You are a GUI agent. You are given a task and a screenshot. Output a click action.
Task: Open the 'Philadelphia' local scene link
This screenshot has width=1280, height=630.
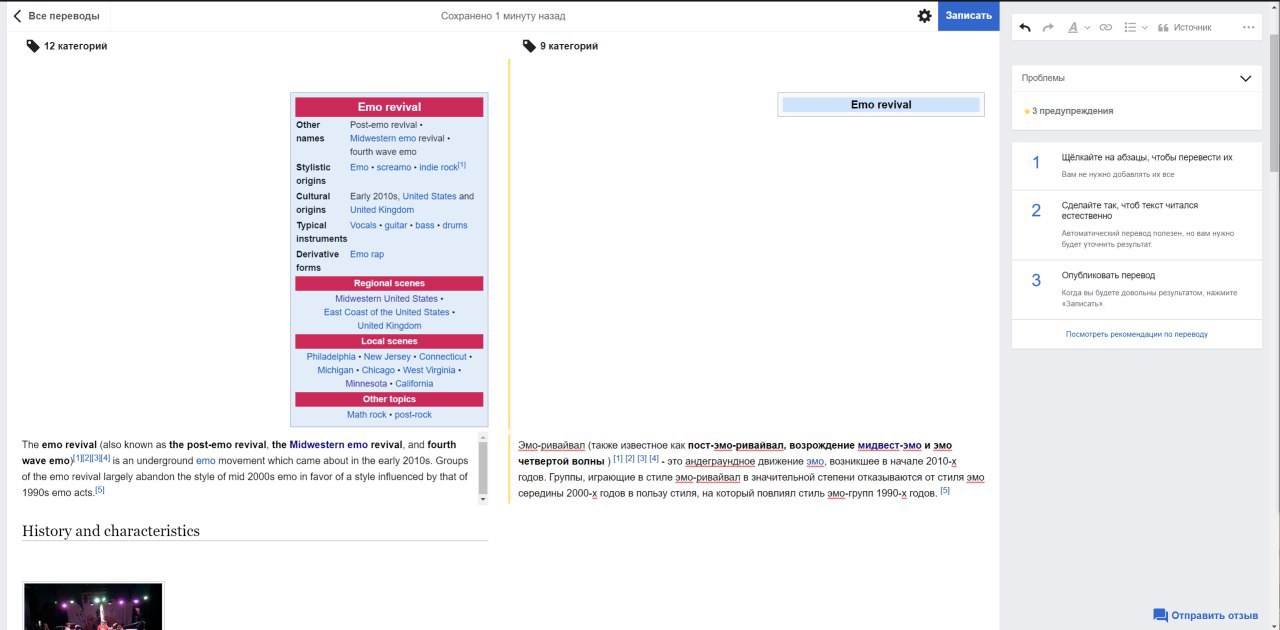331,357
